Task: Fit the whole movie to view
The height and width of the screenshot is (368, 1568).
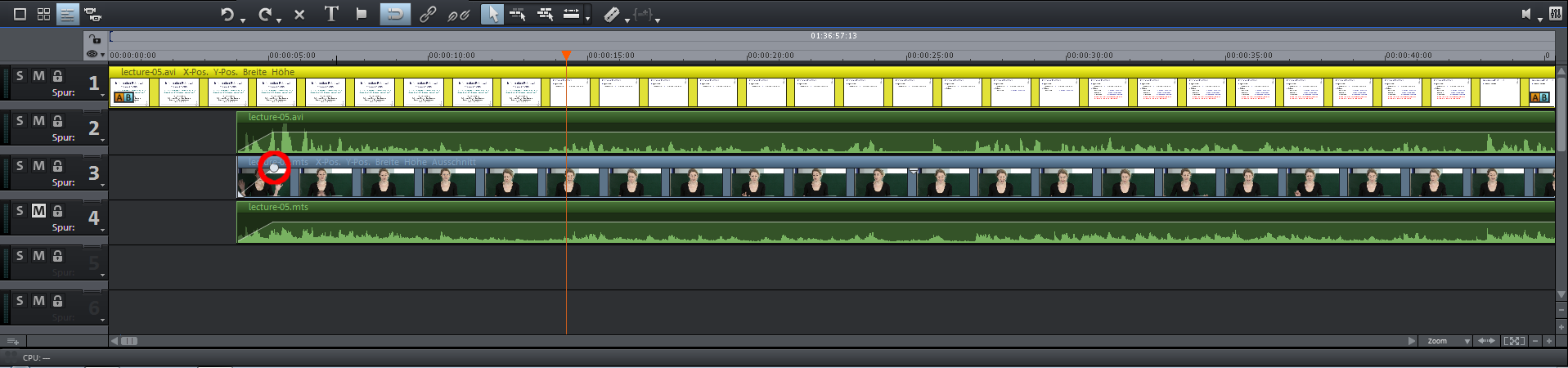Action: click(1514, 341)
